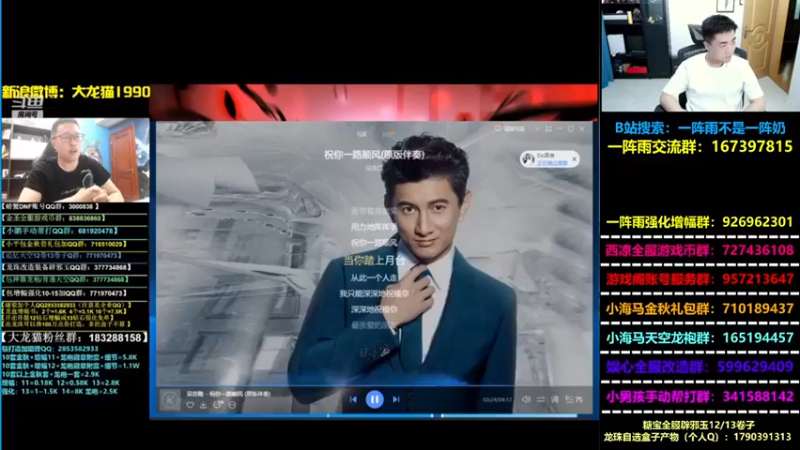Maximize the music player window
The image size is (800, 450).
pos(571,129)
